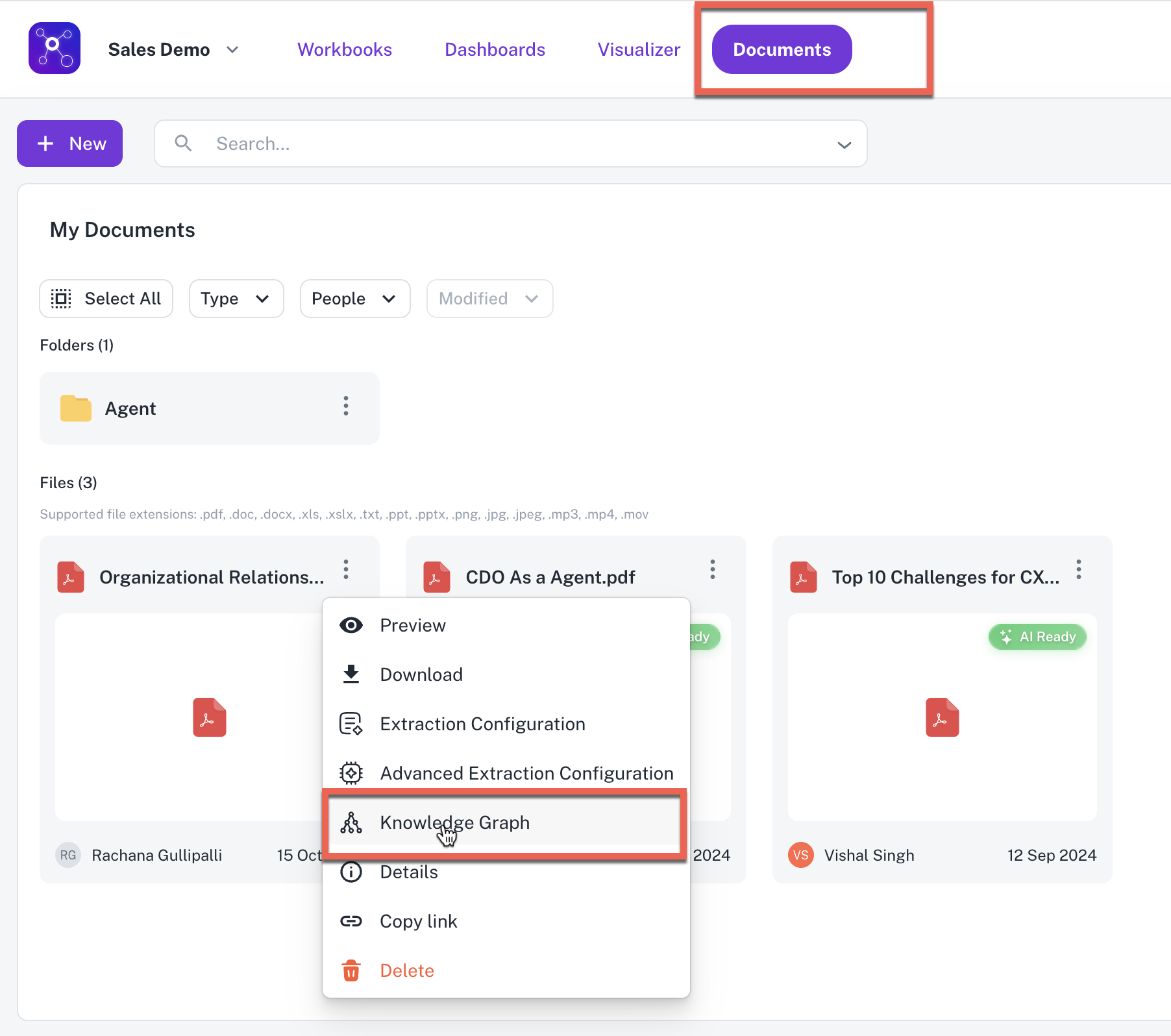Open options for CDO As a Agent.pdf
The width and height of the screenshot is (1171, 1036).
click(712, 569)
